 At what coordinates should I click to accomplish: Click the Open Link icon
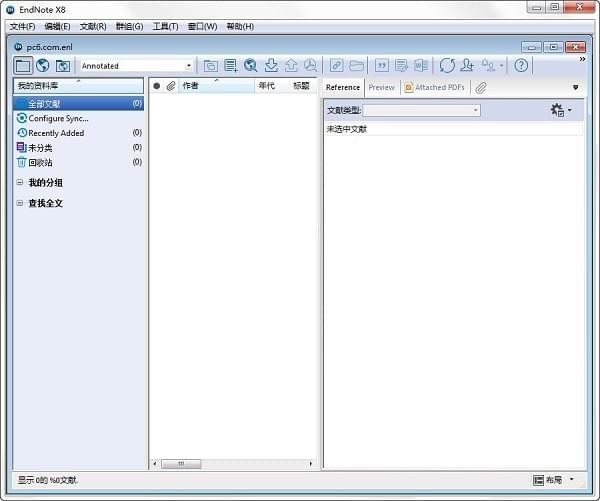pyautogui.click(x=336, y=66)
